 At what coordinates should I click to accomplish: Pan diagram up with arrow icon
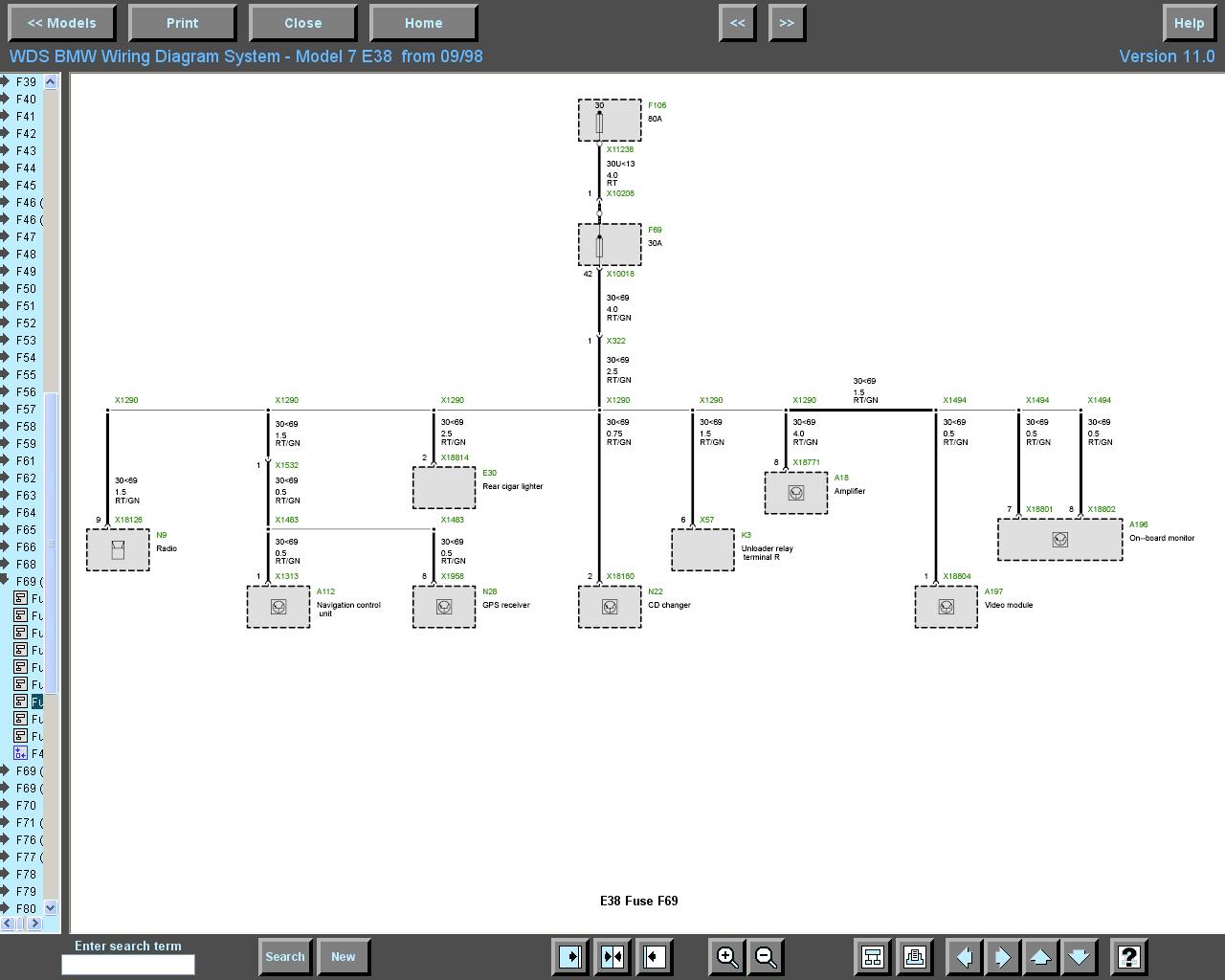[1040, 956]
